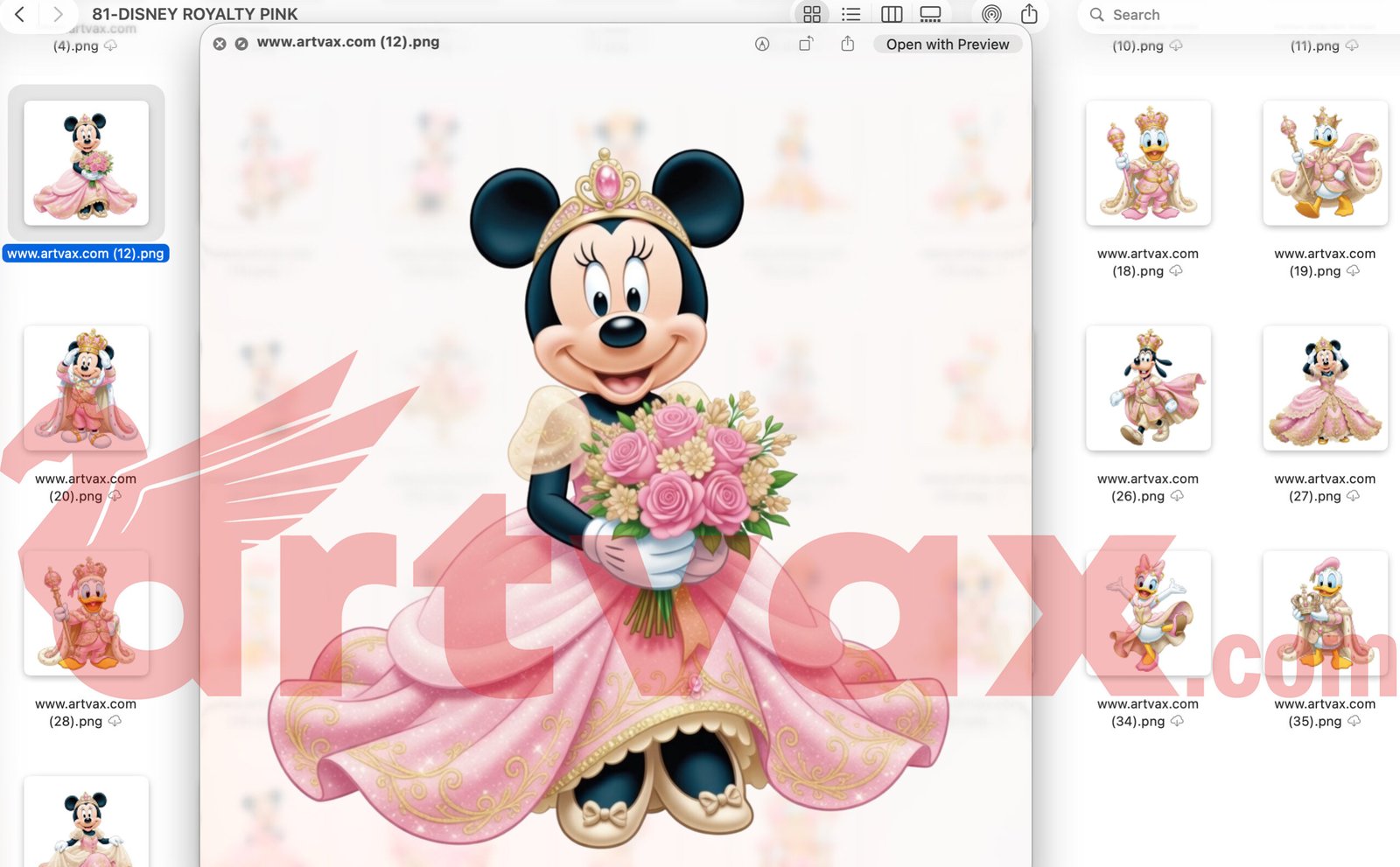The image size is (1400, 867).
Task: Click the Markup icon in Quick Look
Action: point(762,44)
